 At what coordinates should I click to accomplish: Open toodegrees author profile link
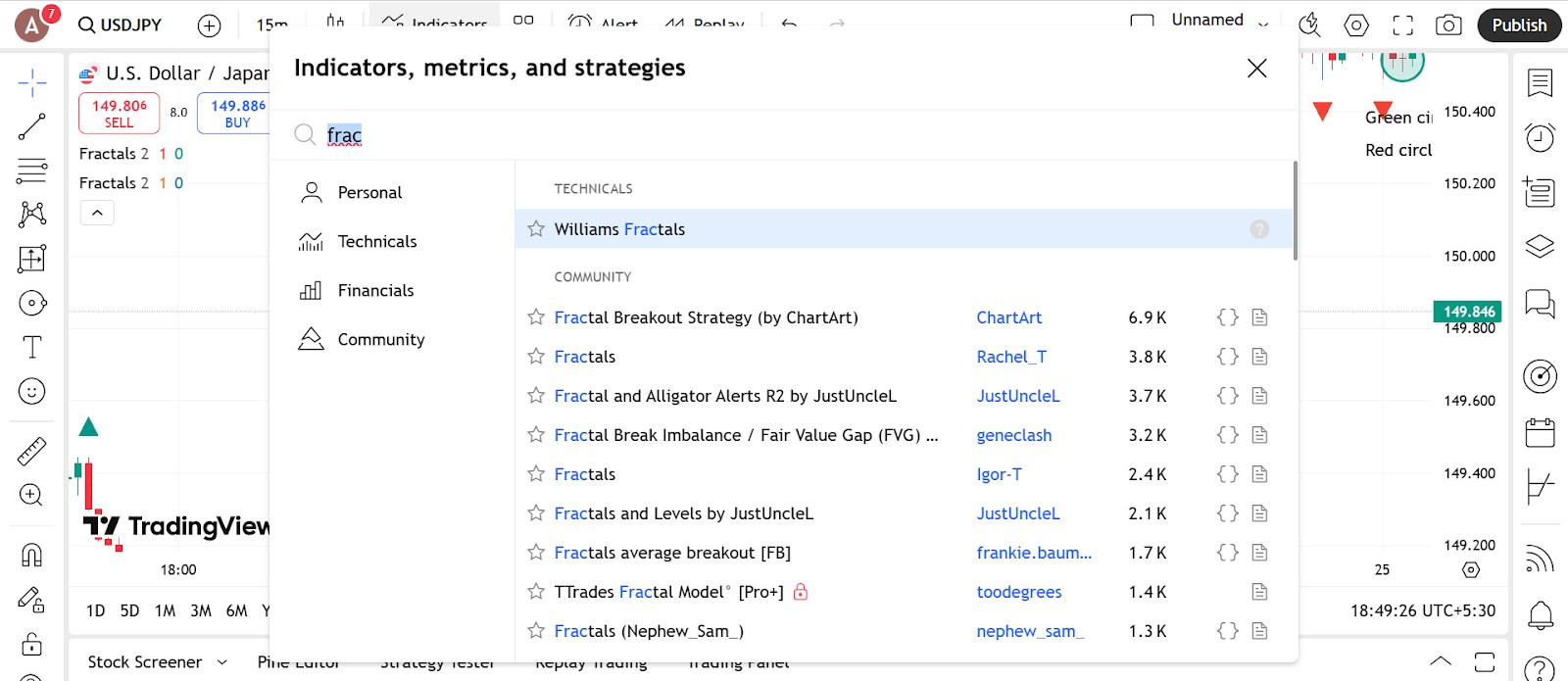pyautogui.click(x=1018, y=592)
